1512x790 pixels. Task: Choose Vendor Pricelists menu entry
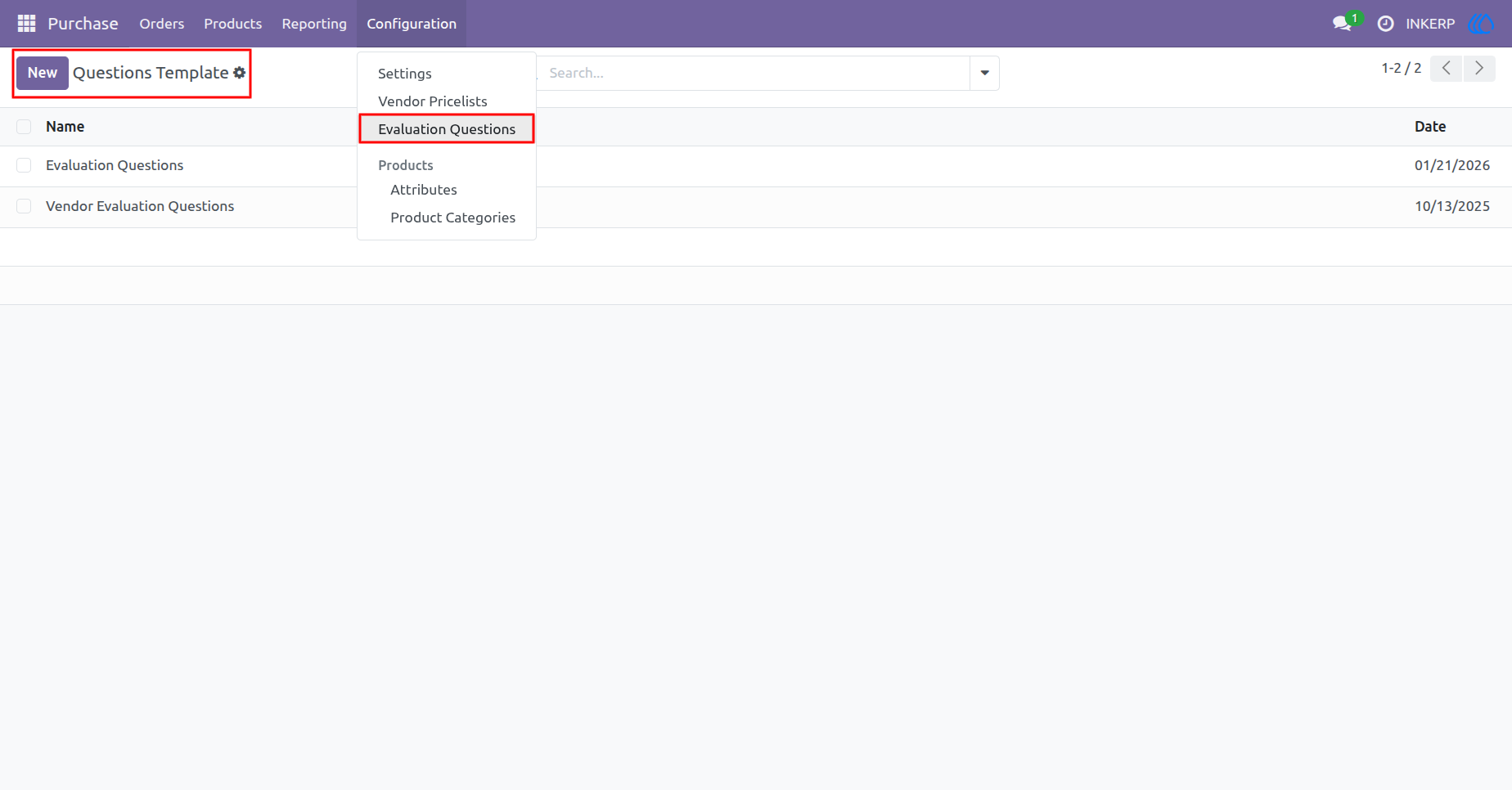pyautogui.click(x=432, y=101)
